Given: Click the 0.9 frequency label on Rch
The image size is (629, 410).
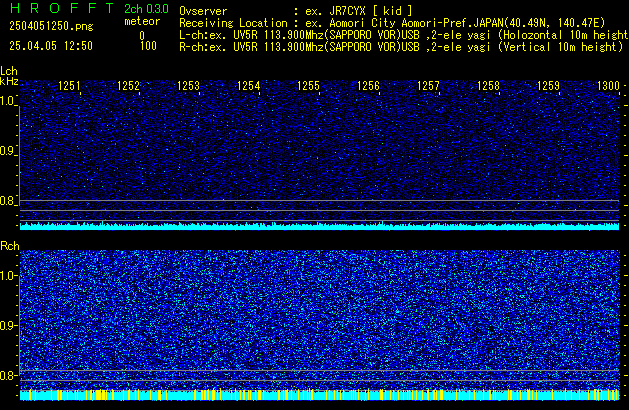Looking at the screenshot, I should click(8, 325).
